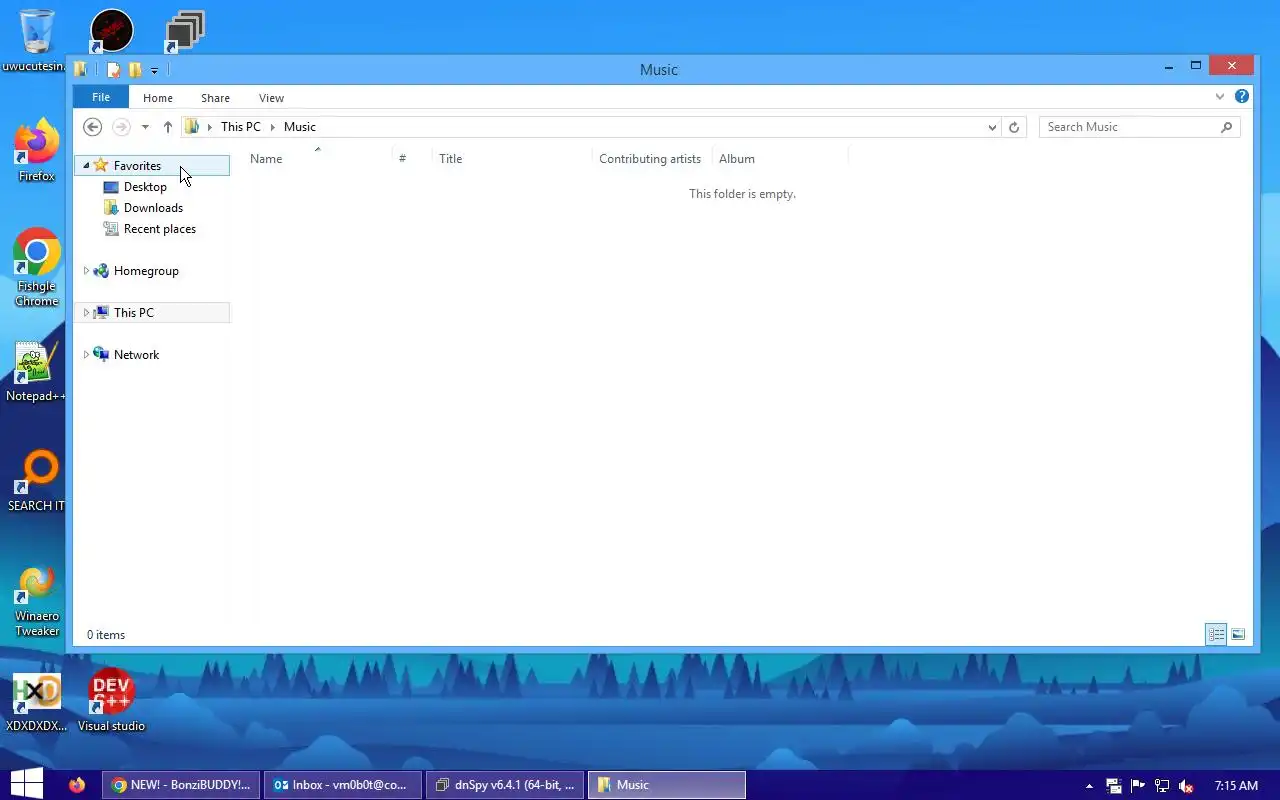1280x800 pixels.
Task: Click the New folder icon in title bar
Action: [x=135, y=70]
